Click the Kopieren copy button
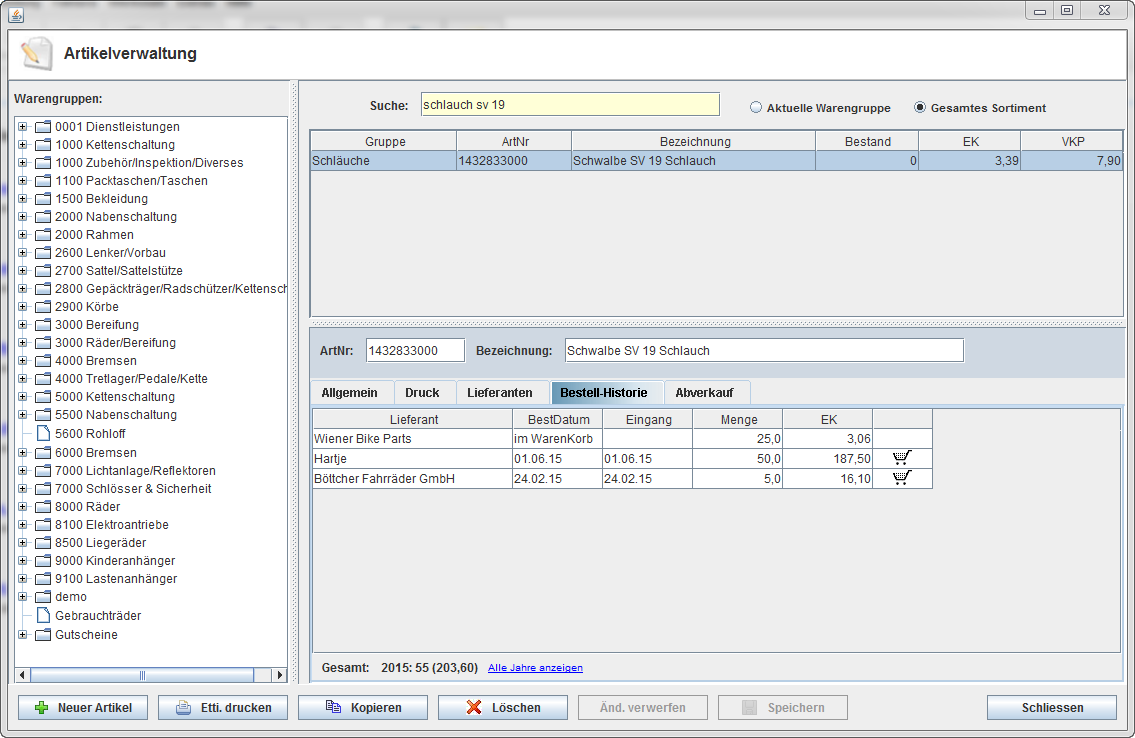Viewport: 1135px width, 738px height. point(362,708)
